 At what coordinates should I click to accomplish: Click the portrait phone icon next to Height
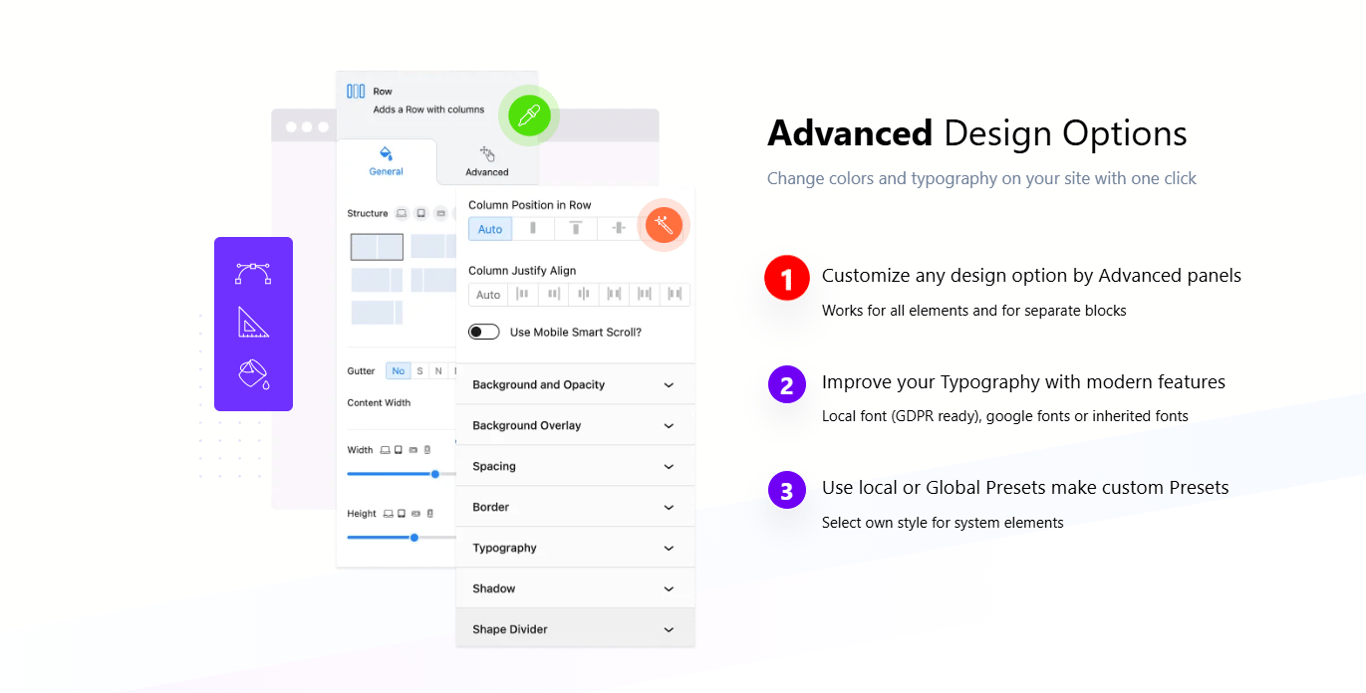[x=430, y=513]
